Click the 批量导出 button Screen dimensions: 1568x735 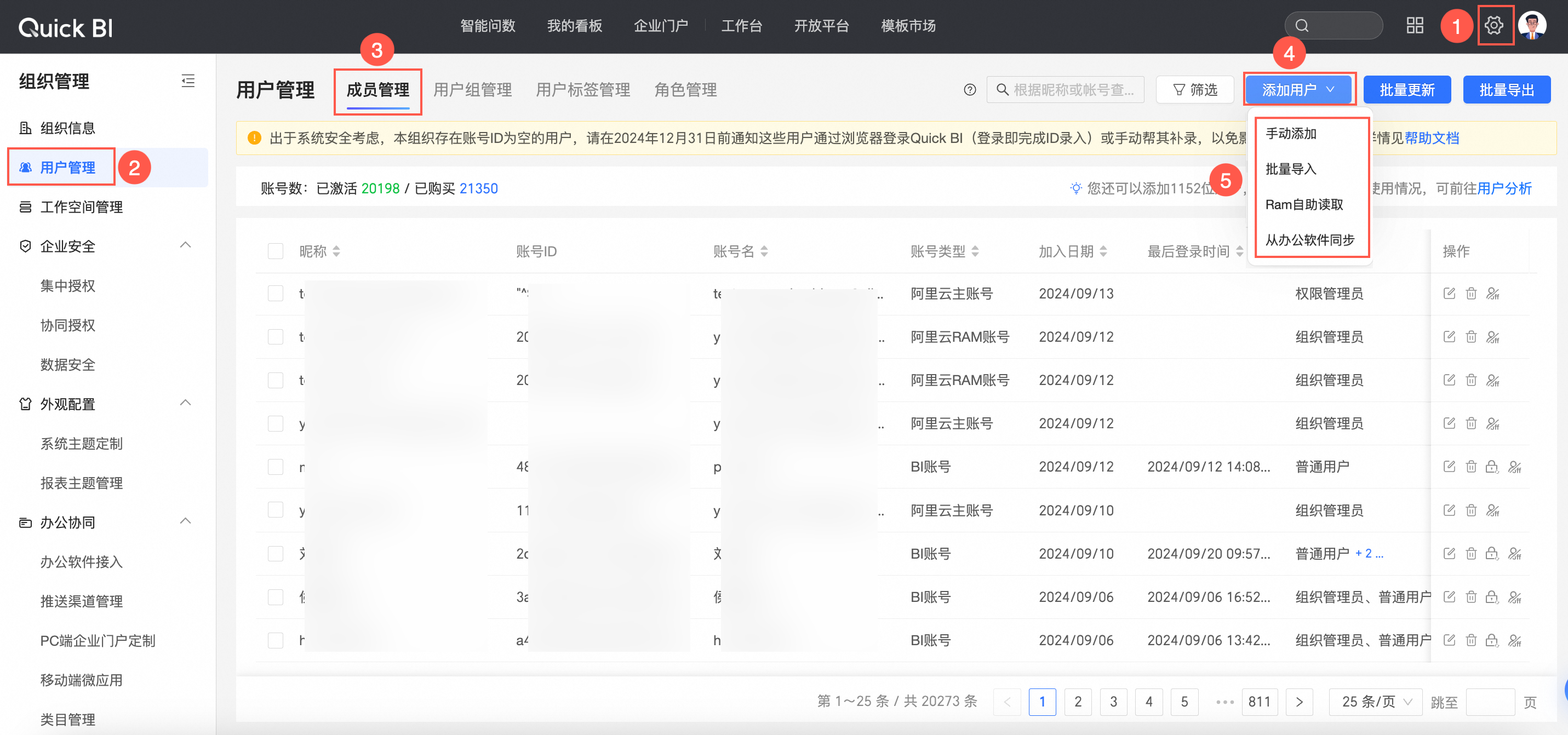pyautogui.click(x=1507, y=90)
